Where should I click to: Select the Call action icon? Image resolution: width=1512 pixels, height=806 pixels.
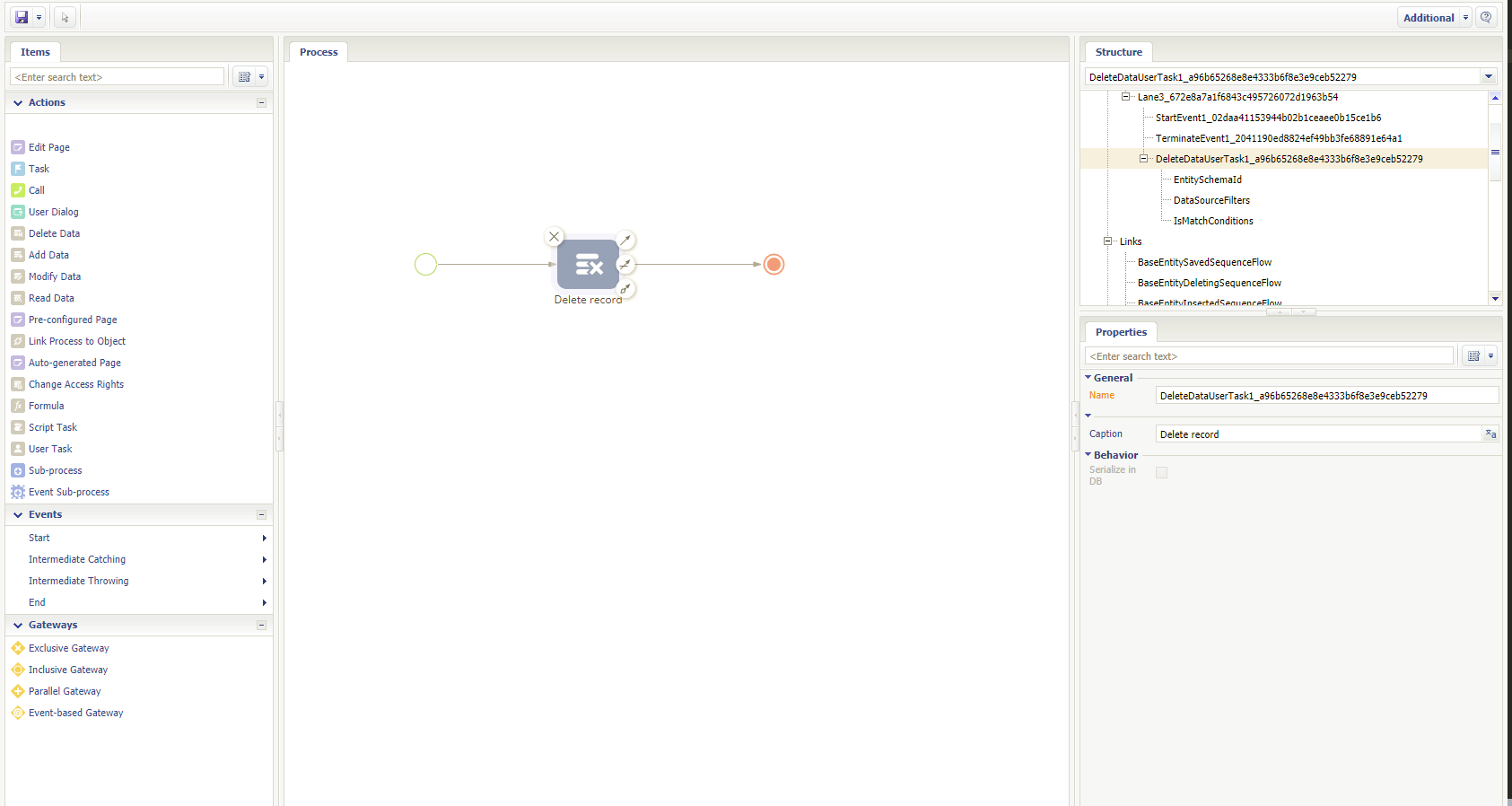point(18,190)
